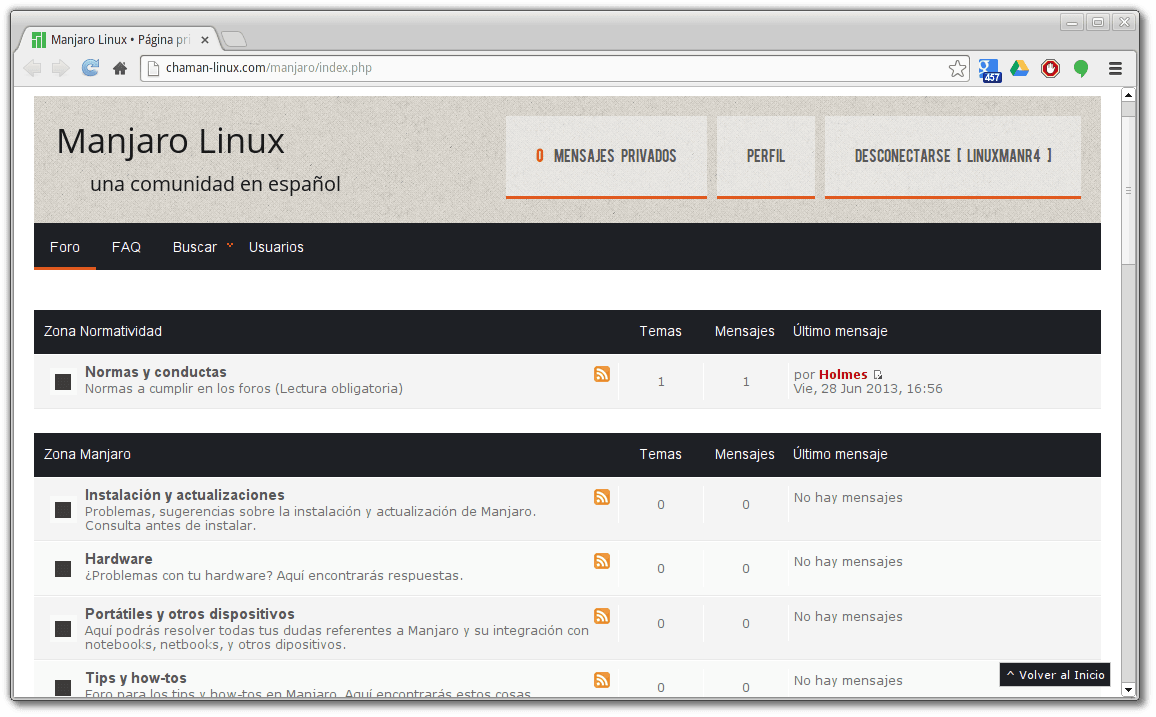Image resolution: width=1156 pixels, height=717 pixels.
Task: Click latest post icon beside Holmes
Action: click(x=877, y=373)
